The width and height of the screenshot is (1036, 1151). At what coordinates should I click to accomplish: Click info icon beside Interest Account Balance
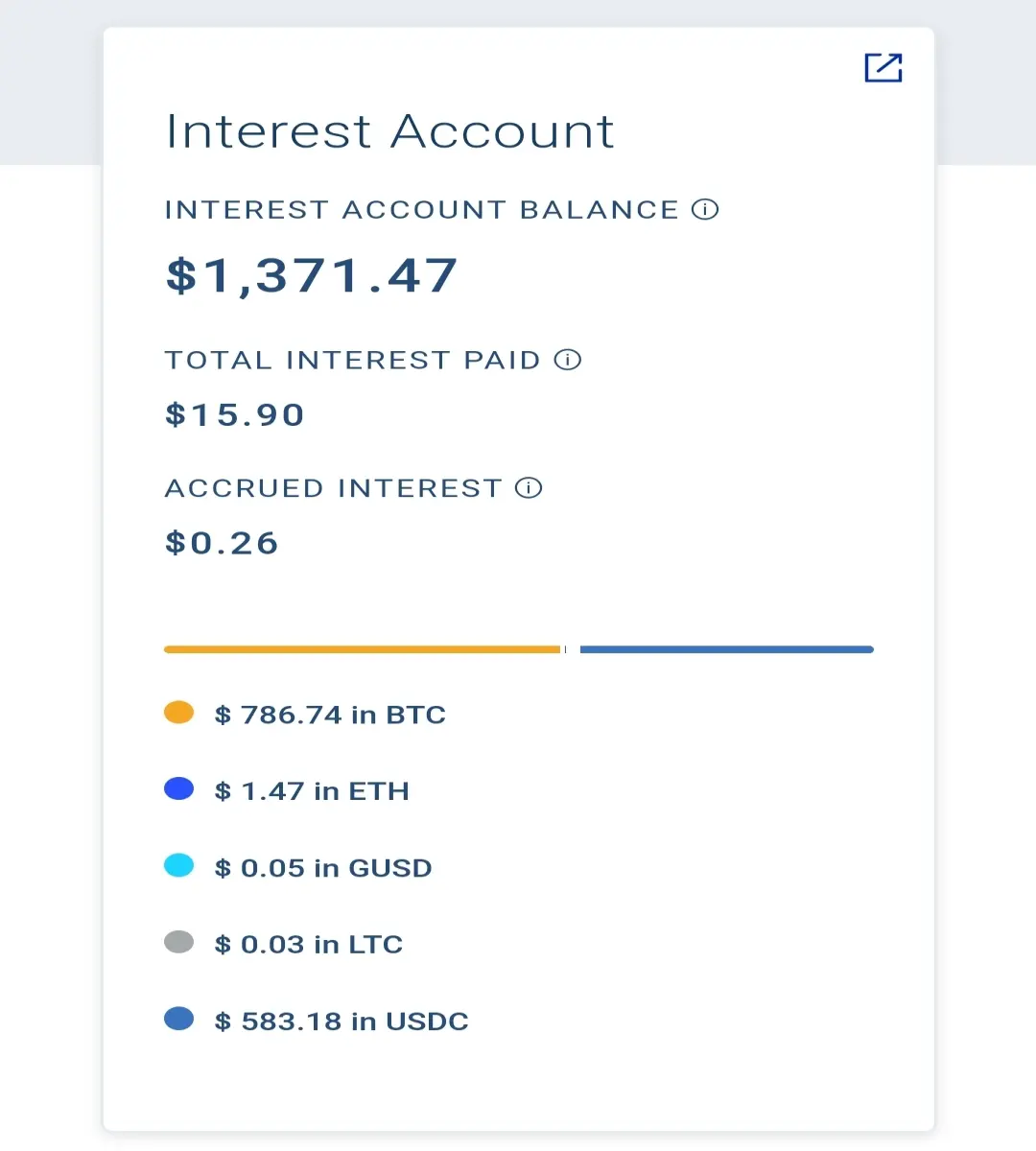[x=705, y=209]
